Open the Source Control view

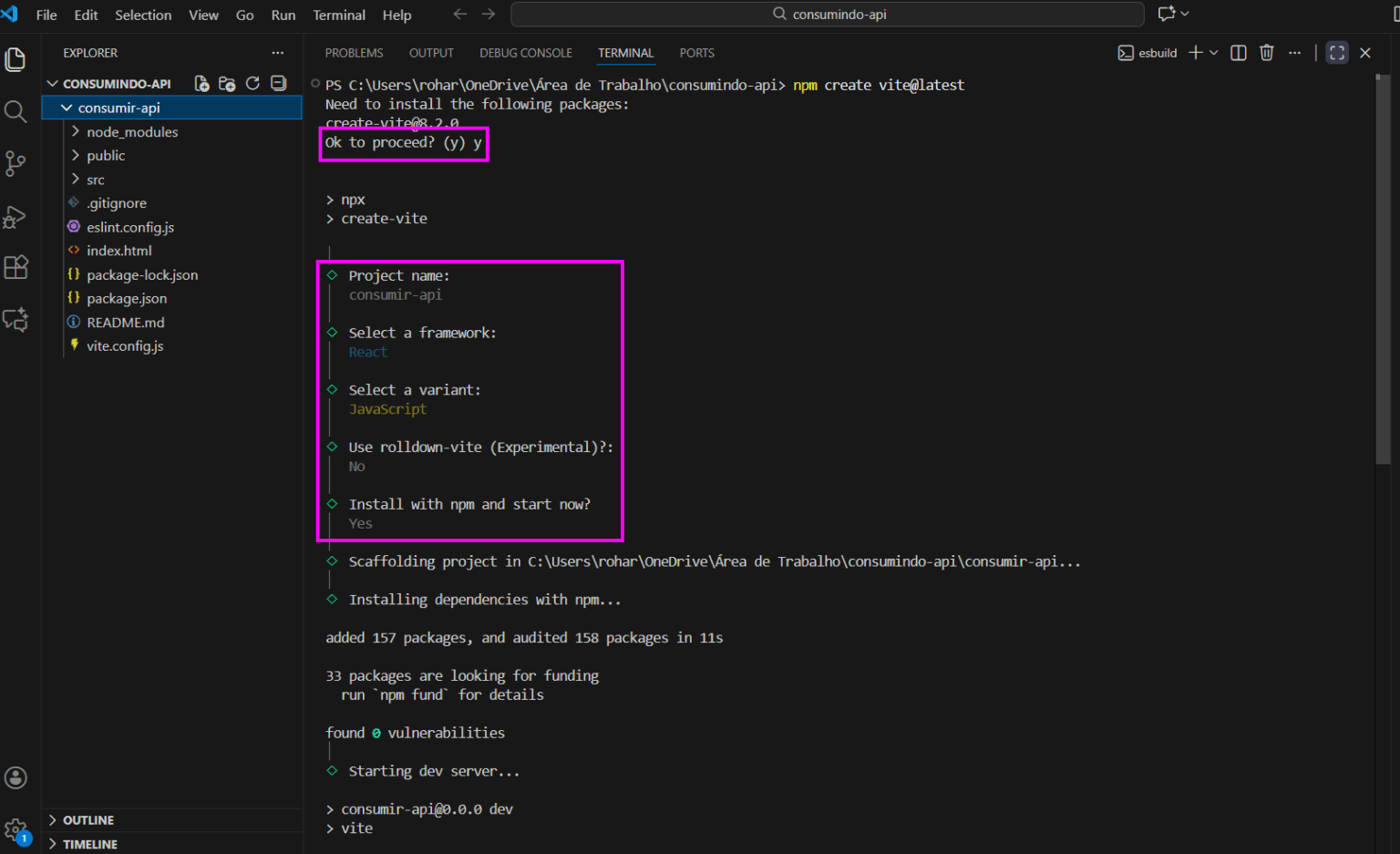pos(15,164)
